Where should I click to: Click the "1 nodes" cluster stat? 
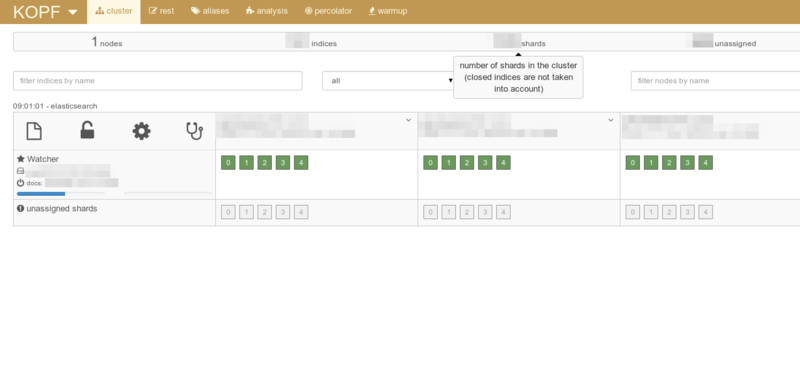tap(107, 42)
